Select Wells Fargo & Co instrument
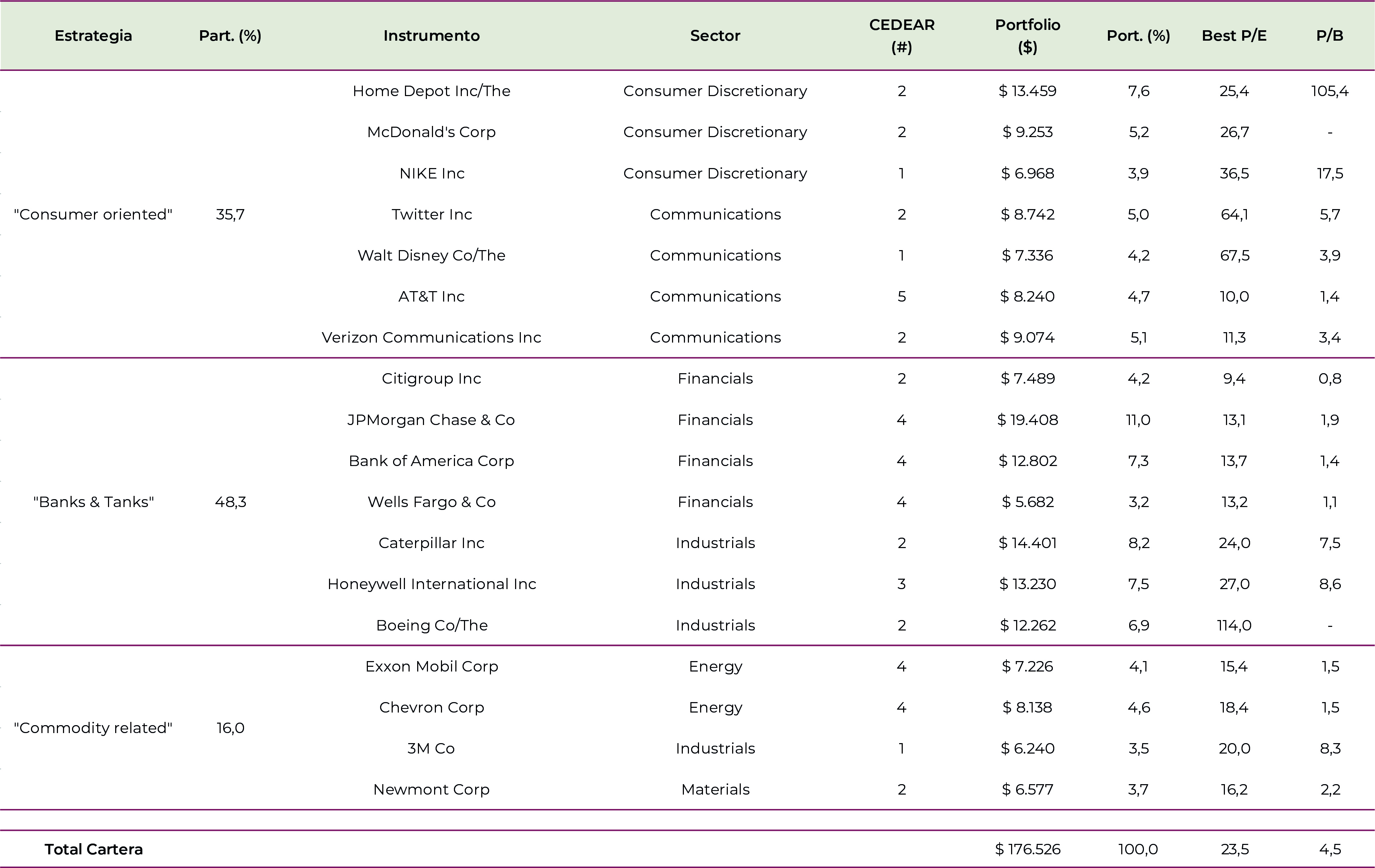 coord(431,502)
